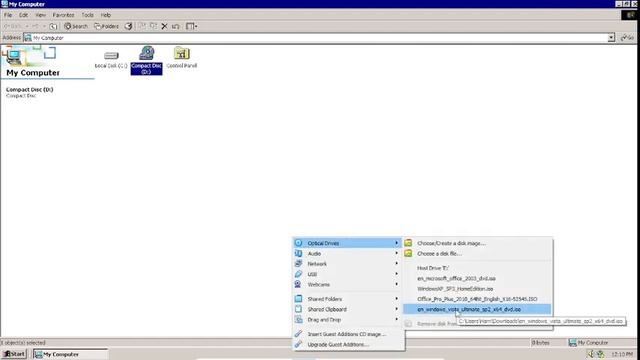This screenshot has width=640, height=360.
Task: Click the Choose a disk file icon
Action: coord(408,253)
